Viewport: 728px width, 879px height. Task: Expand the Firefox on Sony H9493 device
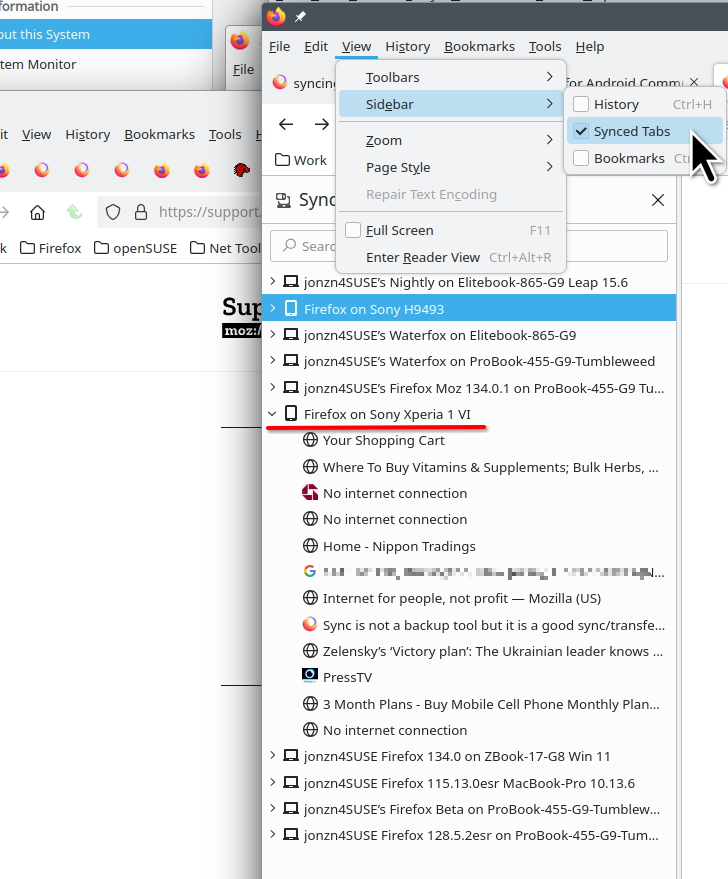272,308
